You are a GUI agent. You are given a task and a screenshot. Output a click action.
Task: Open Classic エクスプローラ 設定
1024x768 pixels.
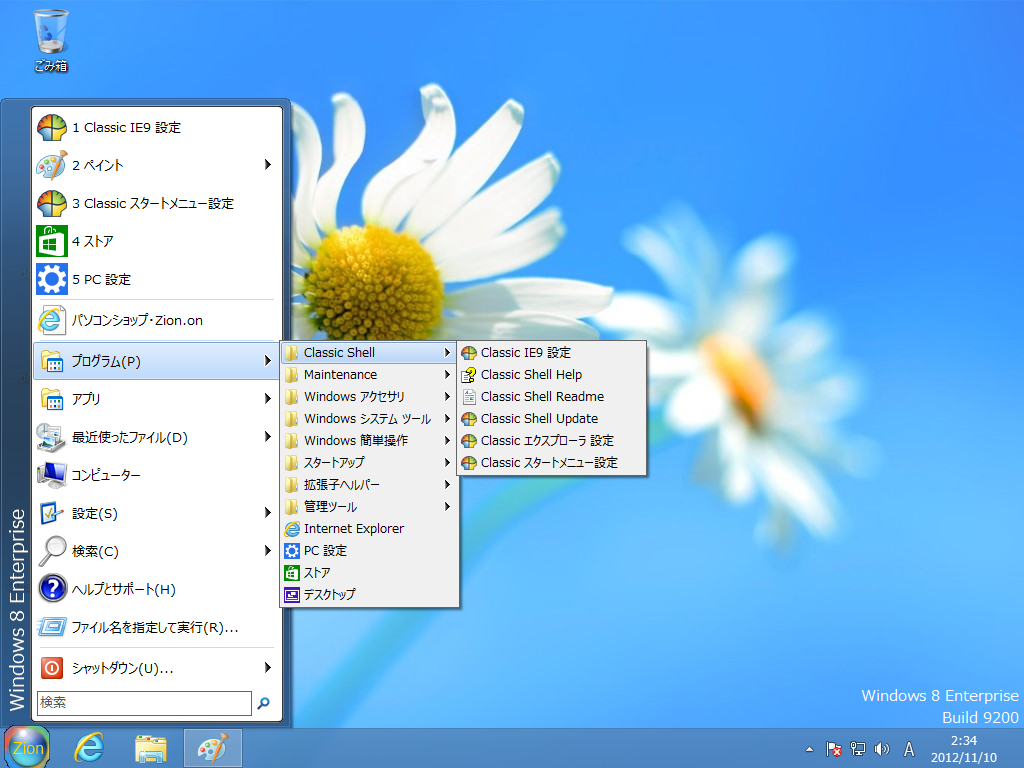pos(547,441)
